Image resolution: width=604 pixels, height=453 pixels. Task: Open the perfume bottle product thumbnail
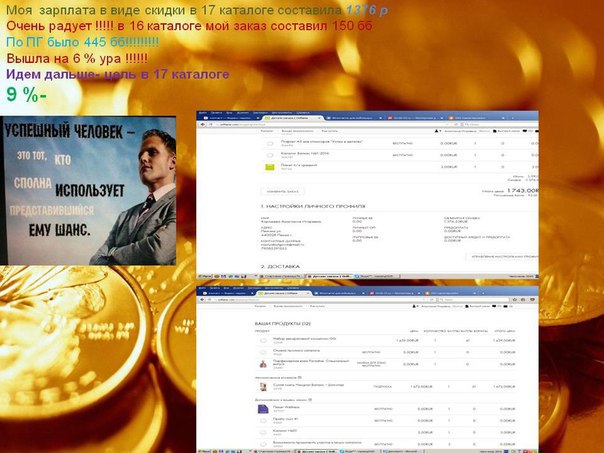coord(263,364)
